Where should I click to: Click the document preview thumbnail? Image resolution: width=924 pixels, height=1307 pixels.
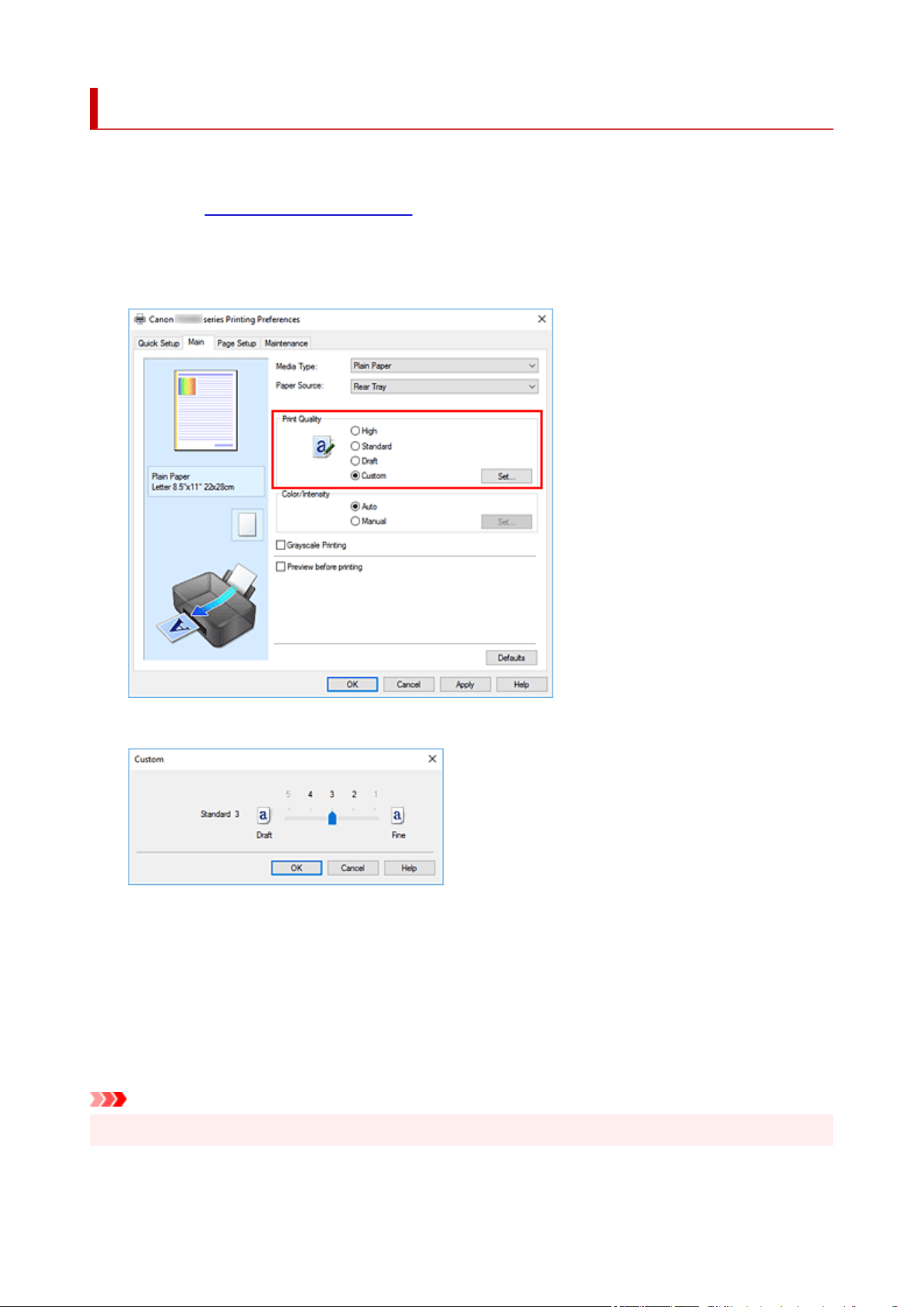[x=206, y=411]
